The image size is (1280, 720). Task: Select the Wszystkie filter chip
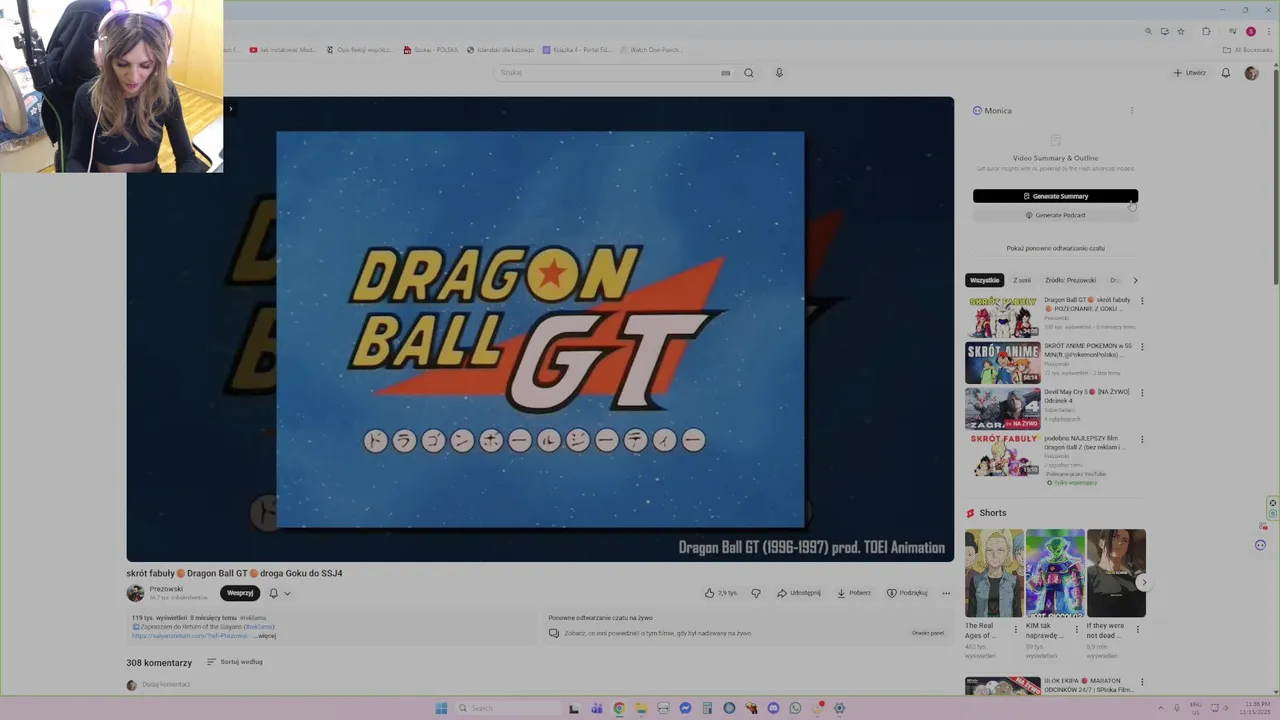(984, 280)
